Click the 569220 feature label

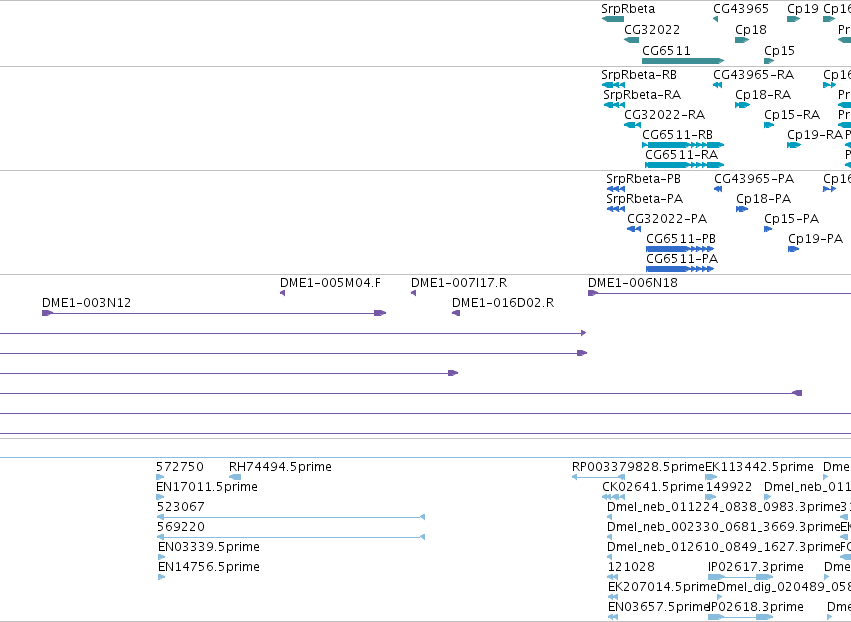(x=181, y=527)
